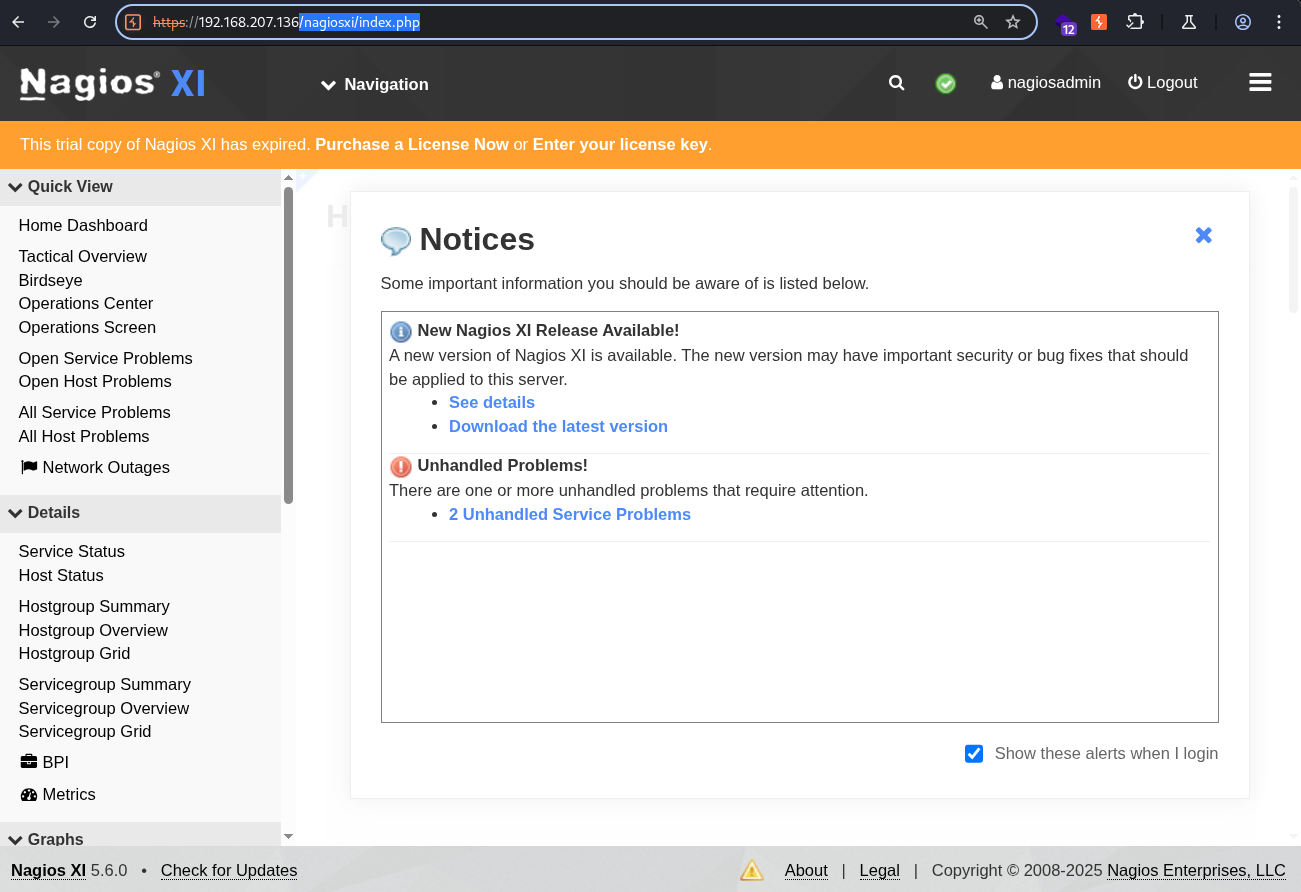Click the sidebar scroll down arrow
Screen dimensions: 1301x892
click(x=288, y=836)
